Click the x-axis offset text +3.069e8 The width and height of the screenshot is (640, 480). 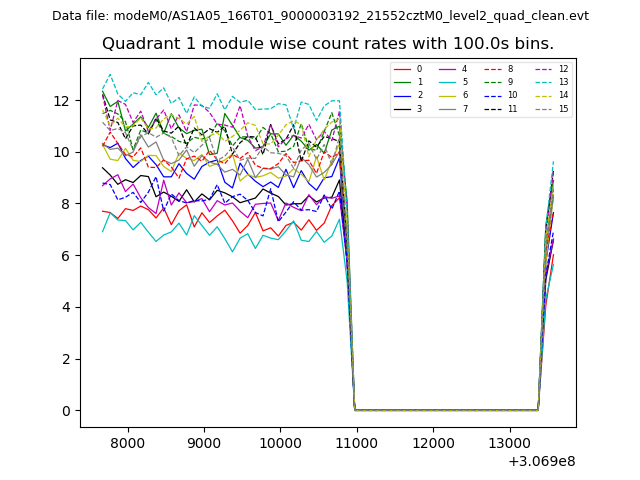(x=541, y=461)
